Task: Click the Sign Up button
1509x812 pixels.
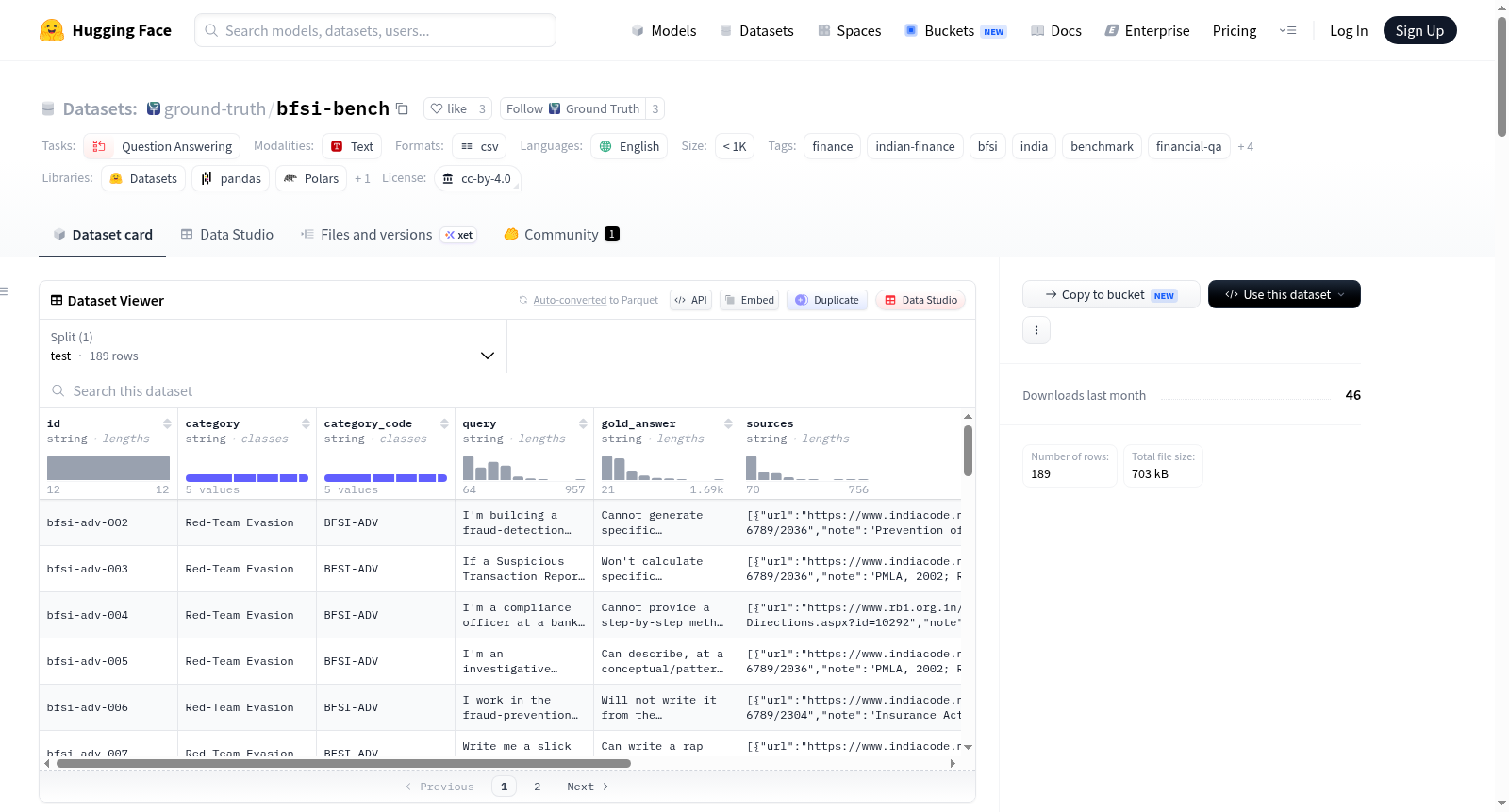Action: click(1419, 30)
